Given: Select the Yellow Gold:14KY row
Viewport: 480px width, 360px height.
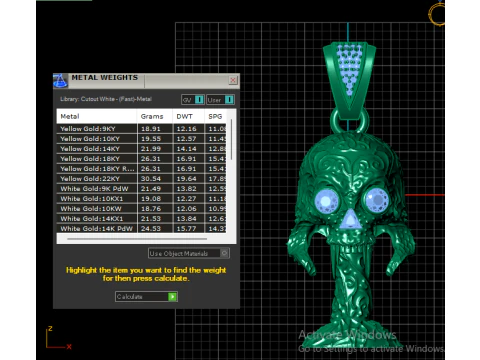Looking at the screenshot, I should point(142,149).
